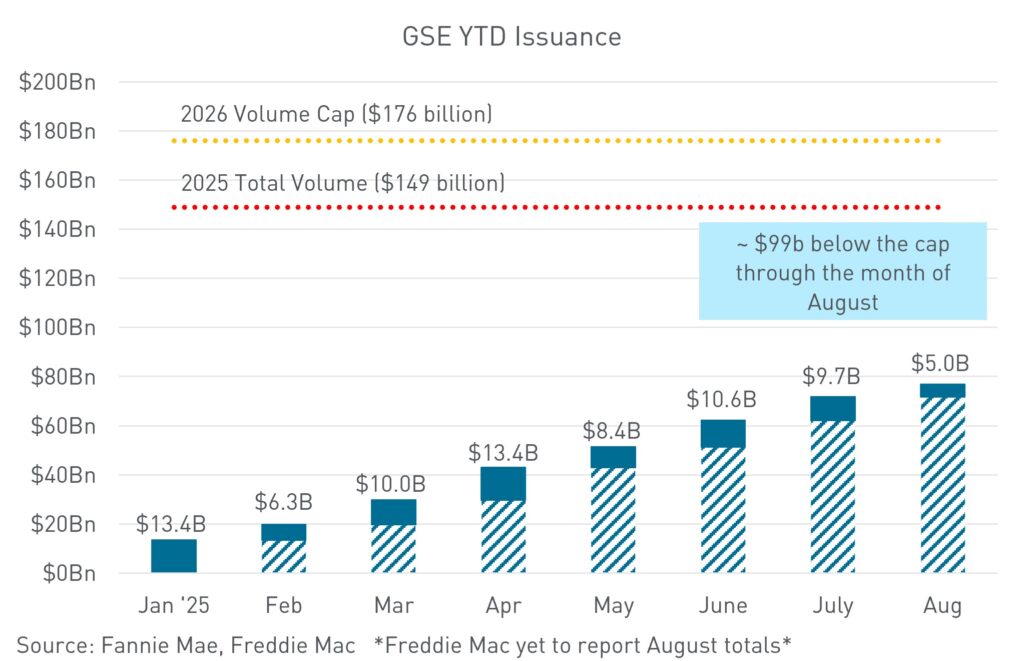
Task: Select the $0Bn axis label
Action: [x=69, y=573]
